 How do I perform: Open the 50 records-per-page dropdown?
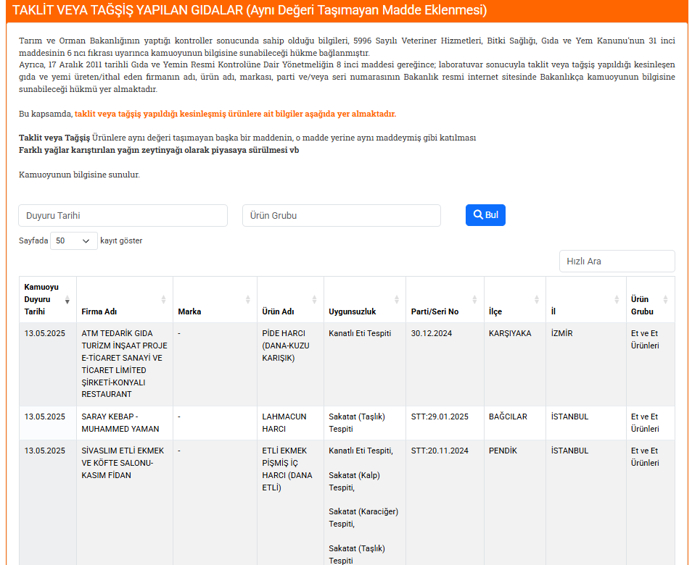[74, 241]
